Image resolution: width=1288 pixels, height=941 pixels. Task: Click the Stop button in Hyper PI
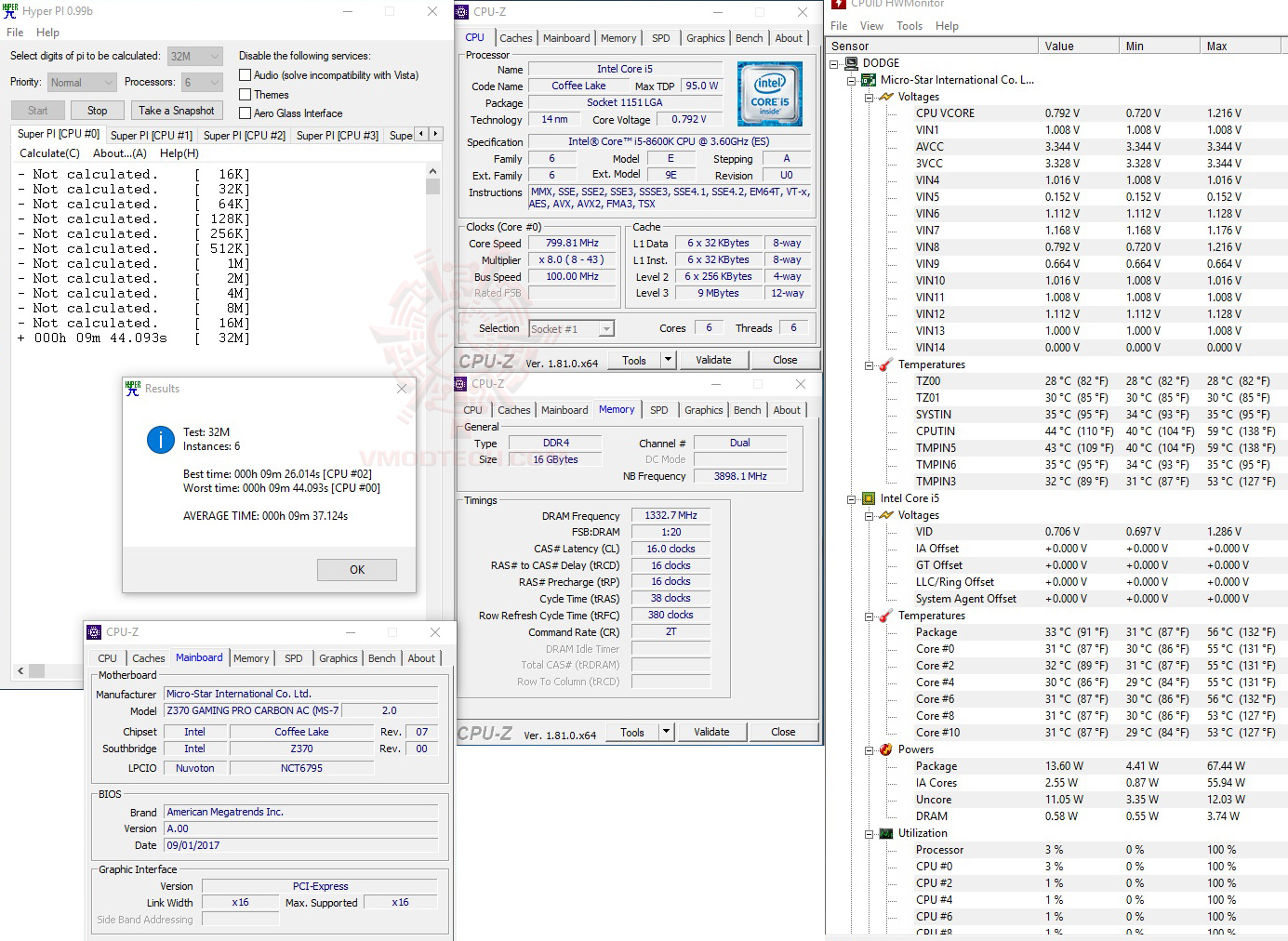click(x=97, y=111)
